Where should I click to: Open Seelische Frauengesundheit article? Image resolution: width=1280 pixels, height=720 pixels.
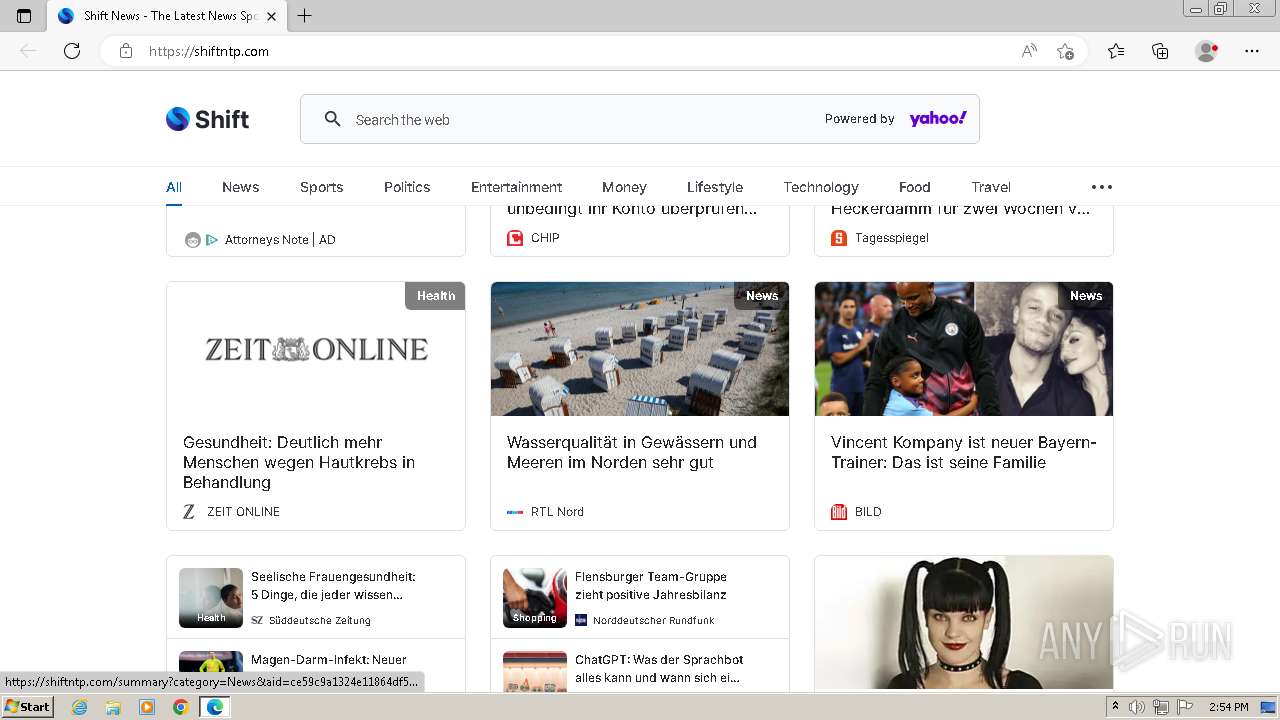point(333,585)
